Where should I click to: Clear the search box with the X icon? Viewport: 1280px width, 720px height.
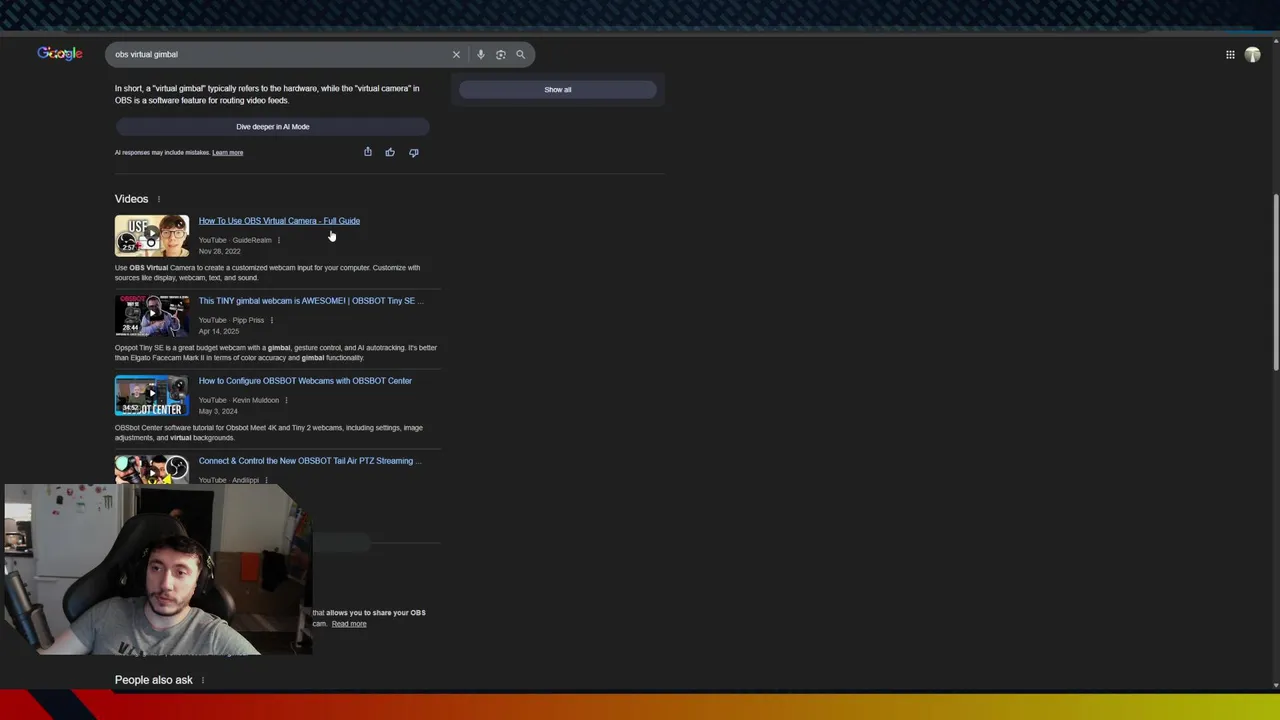pos(456,55)
